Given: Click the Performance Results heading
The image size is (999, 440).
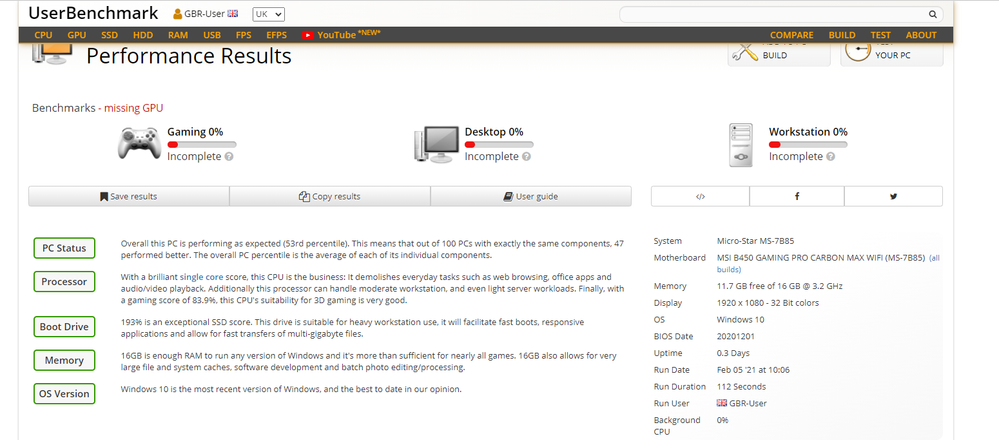Looking at the screenshot, I should 189,56.
